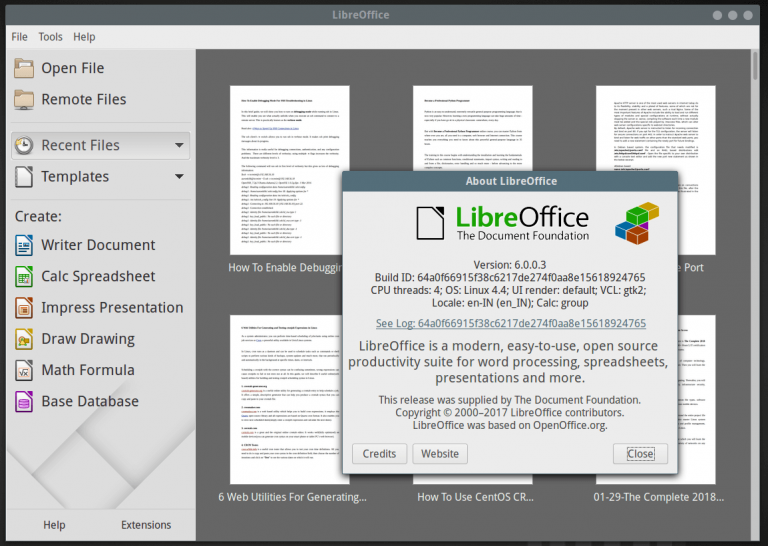Click the Templates page icon
This screenshot has height=546, width=768.
(24, 176)
